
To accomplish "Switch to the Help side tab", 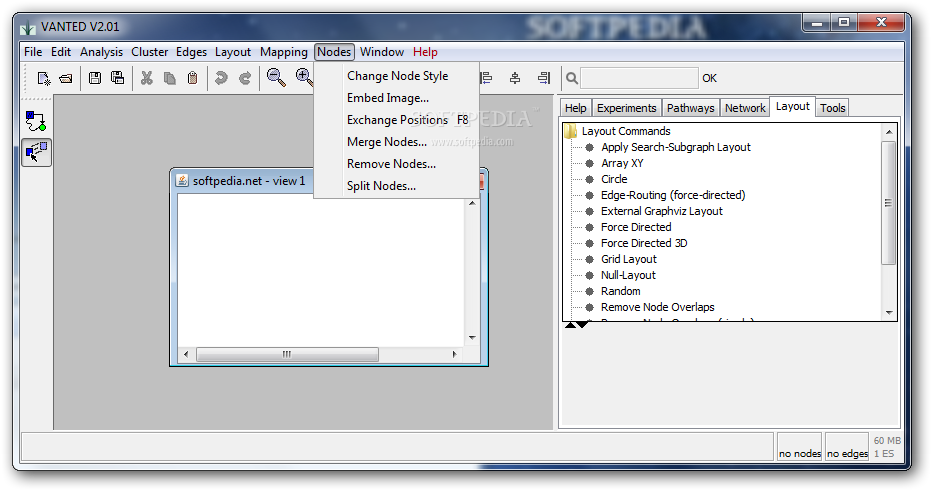I will 575,108.
